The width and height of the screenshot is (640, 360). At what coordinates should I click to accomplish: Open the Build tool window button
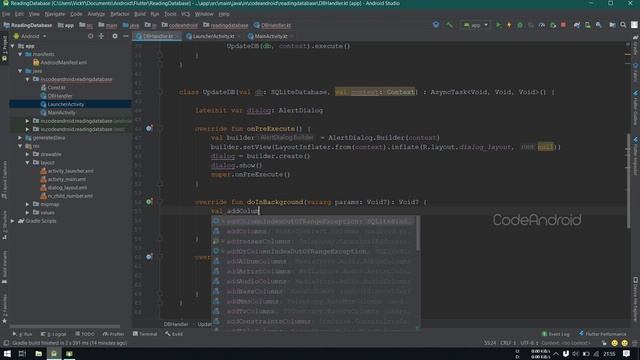click(174, 334)
